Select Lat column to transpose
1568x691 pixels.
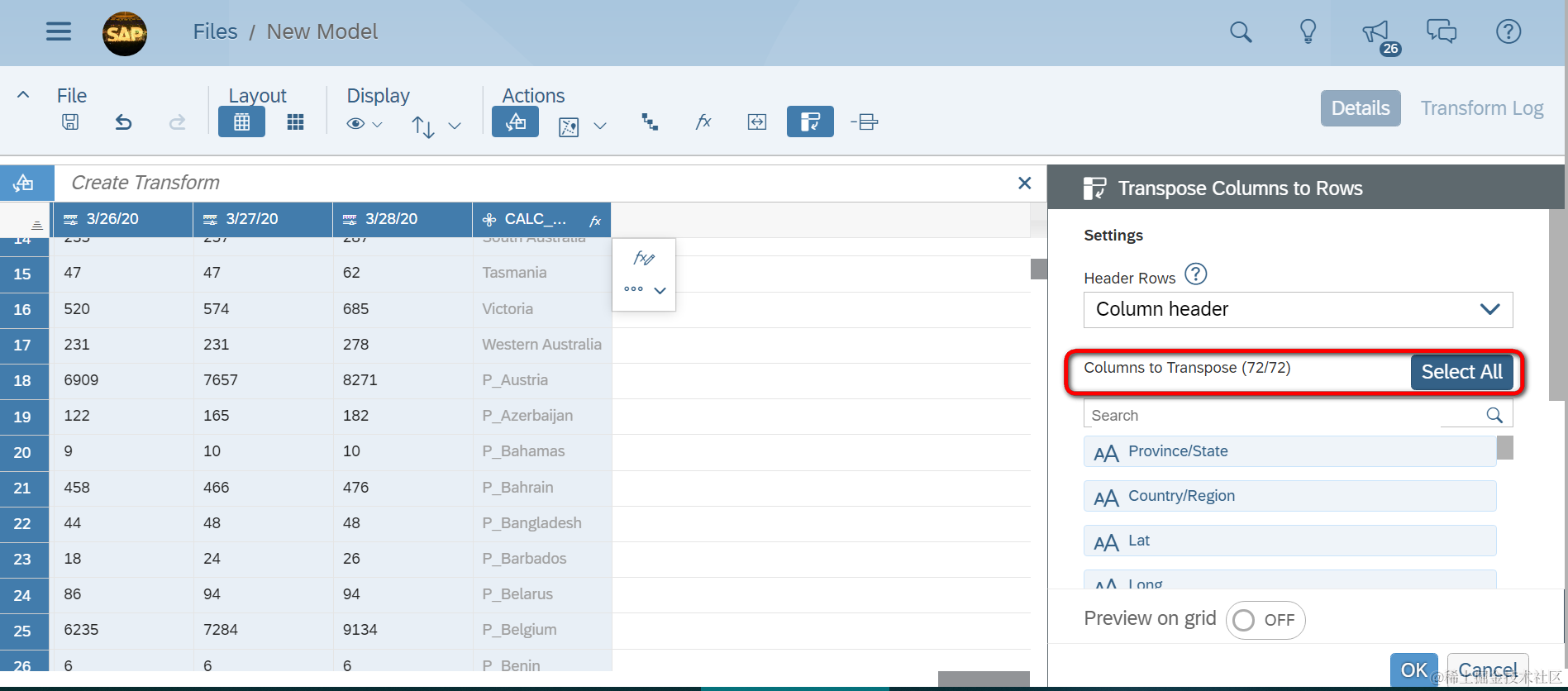tap(1289, 541)
